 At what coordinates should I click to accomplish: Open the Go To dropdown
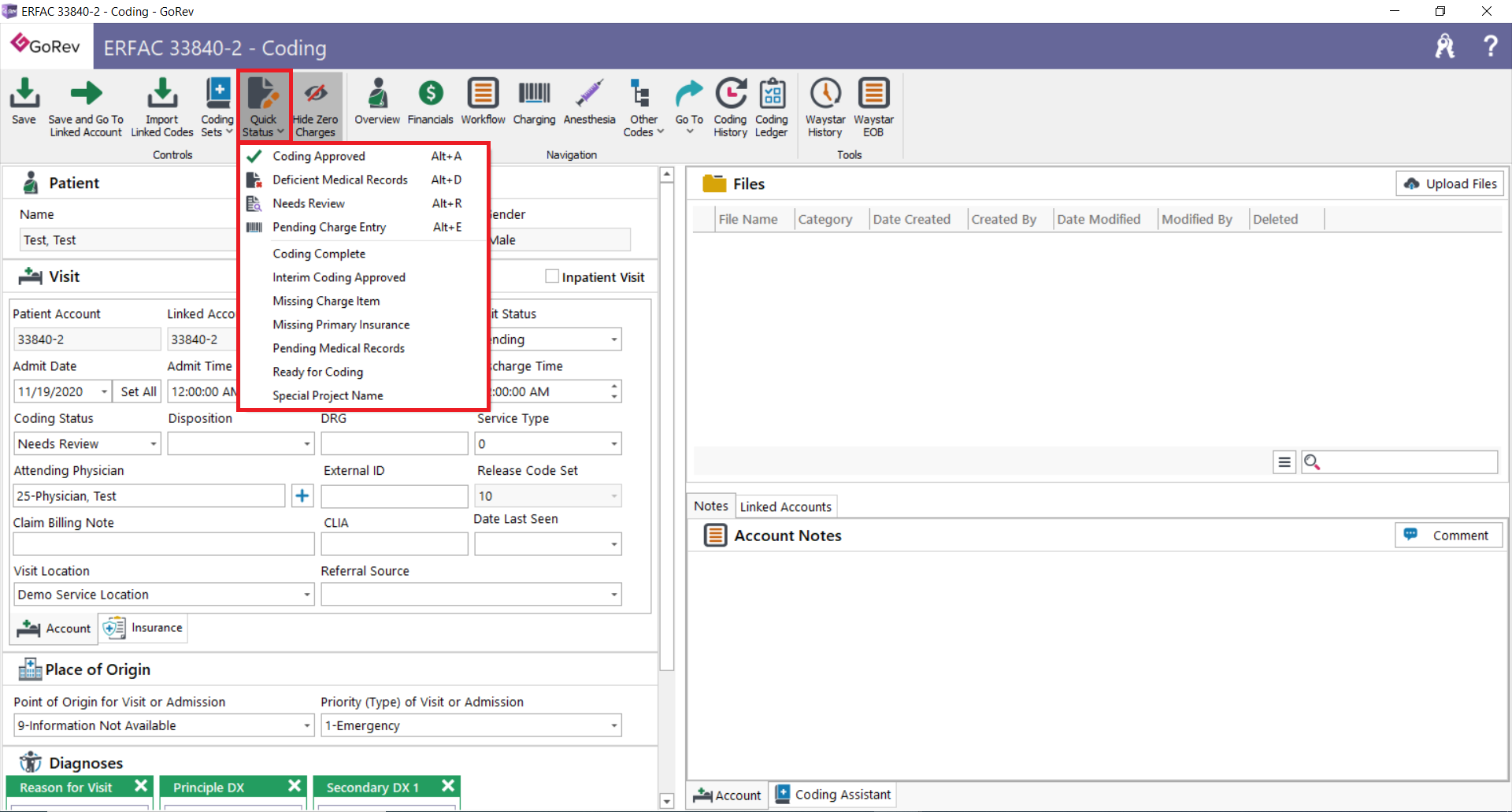[x=689, y=106]
